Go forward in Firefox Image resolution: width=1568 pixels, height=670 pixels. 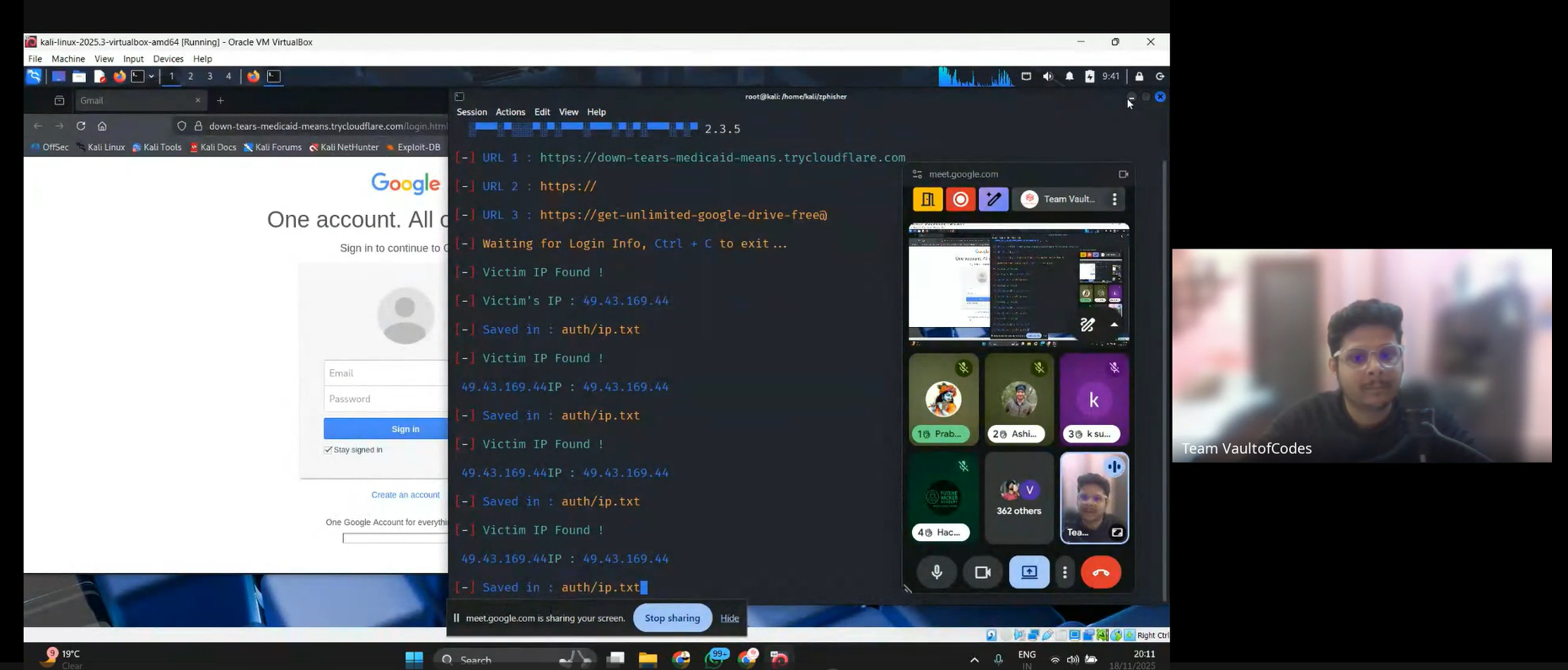point(59,126)
